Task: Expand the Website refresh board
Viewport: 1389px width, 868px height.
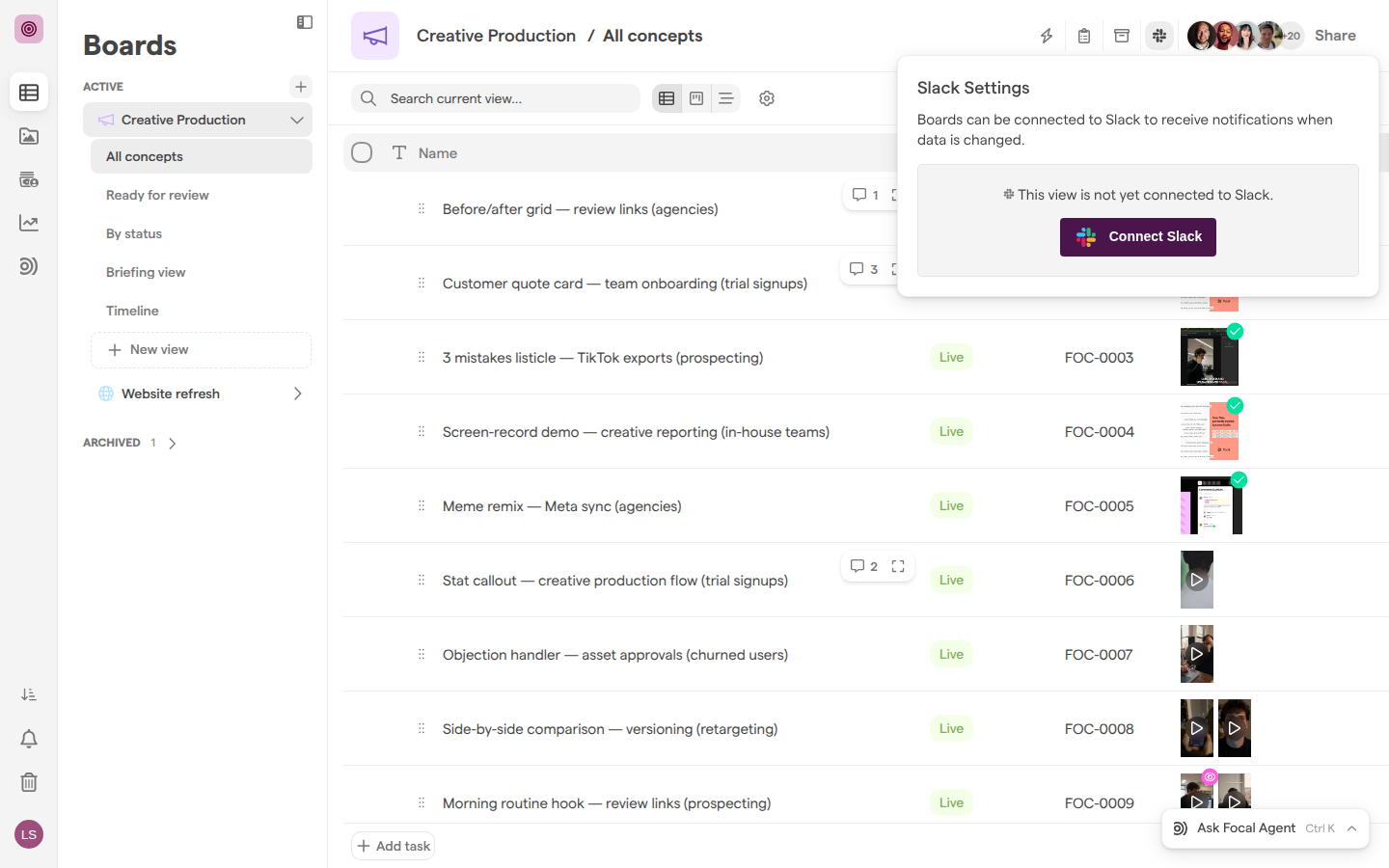Action: click(x=297, y=393)
